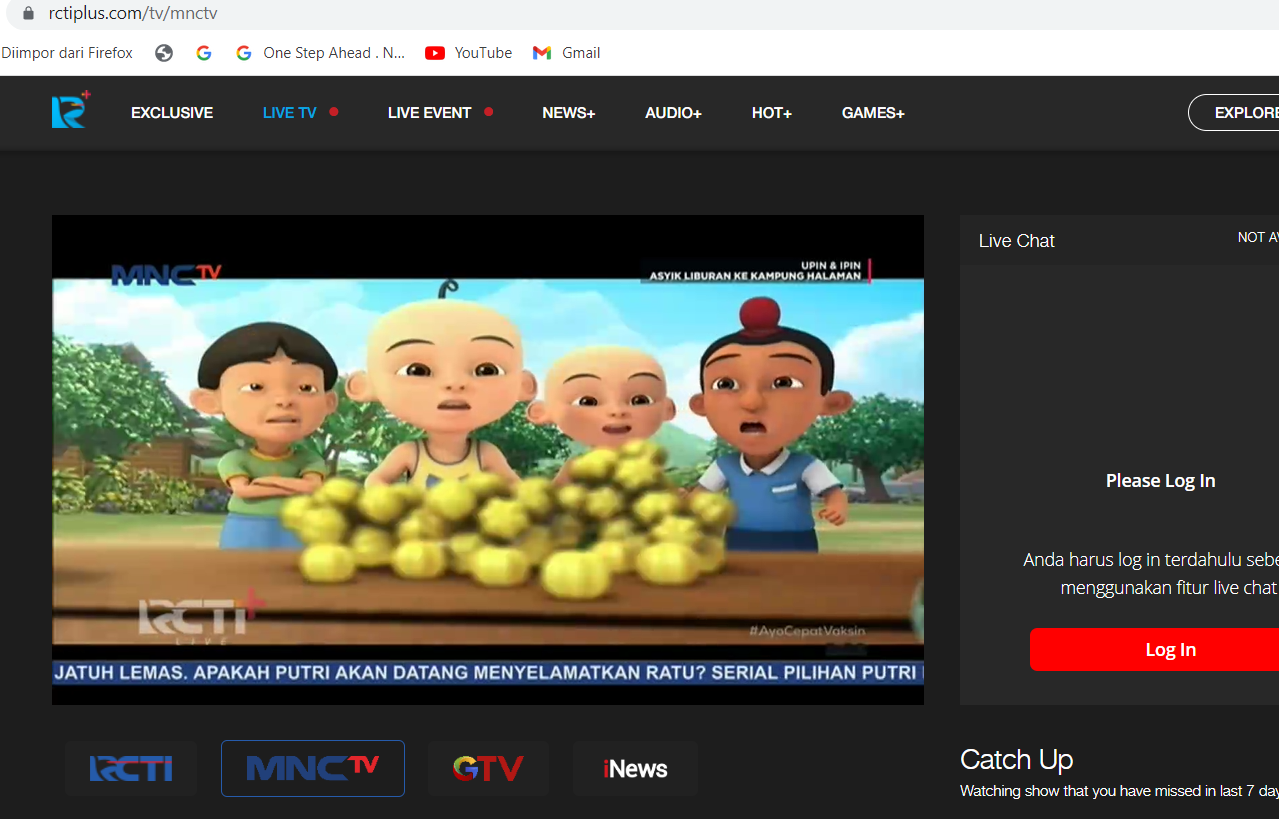
Task: Navigate to NEWS+ section
Action: coord(568,113)
